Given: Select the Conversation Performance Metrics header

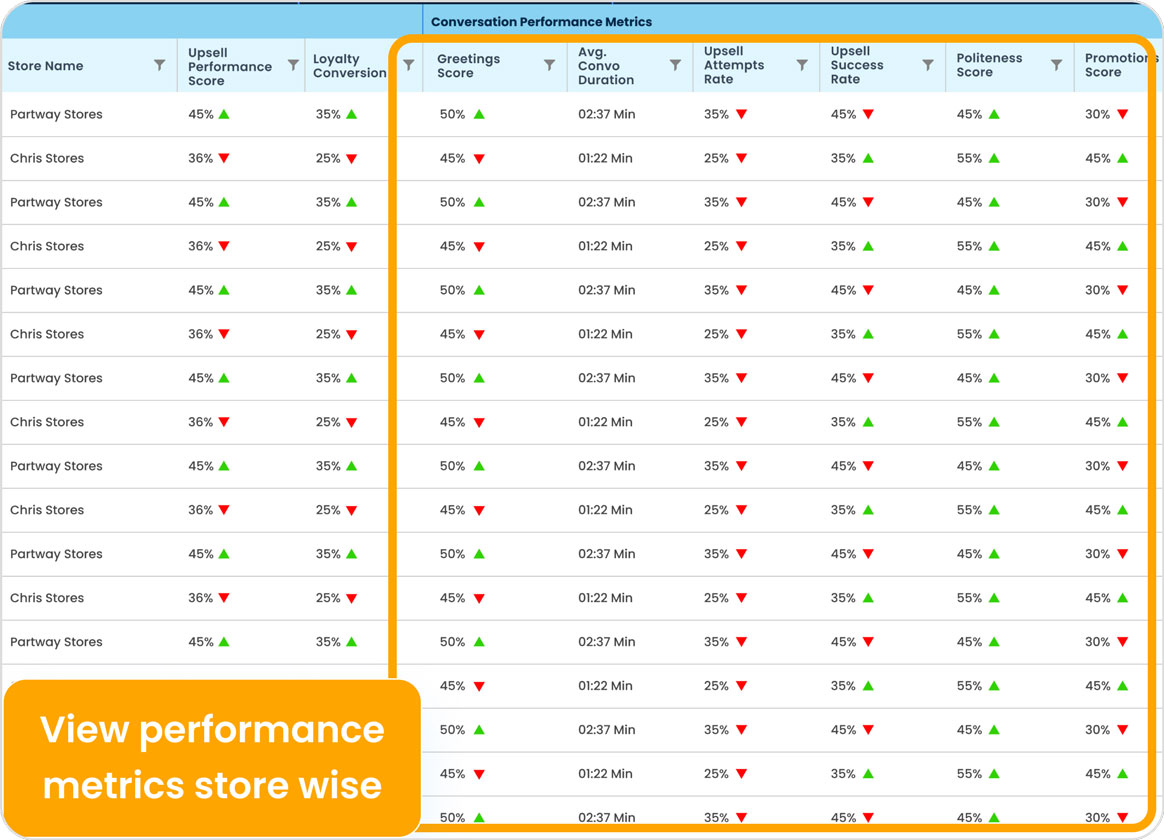Looking at the screenshot, I should coord(540,21).
